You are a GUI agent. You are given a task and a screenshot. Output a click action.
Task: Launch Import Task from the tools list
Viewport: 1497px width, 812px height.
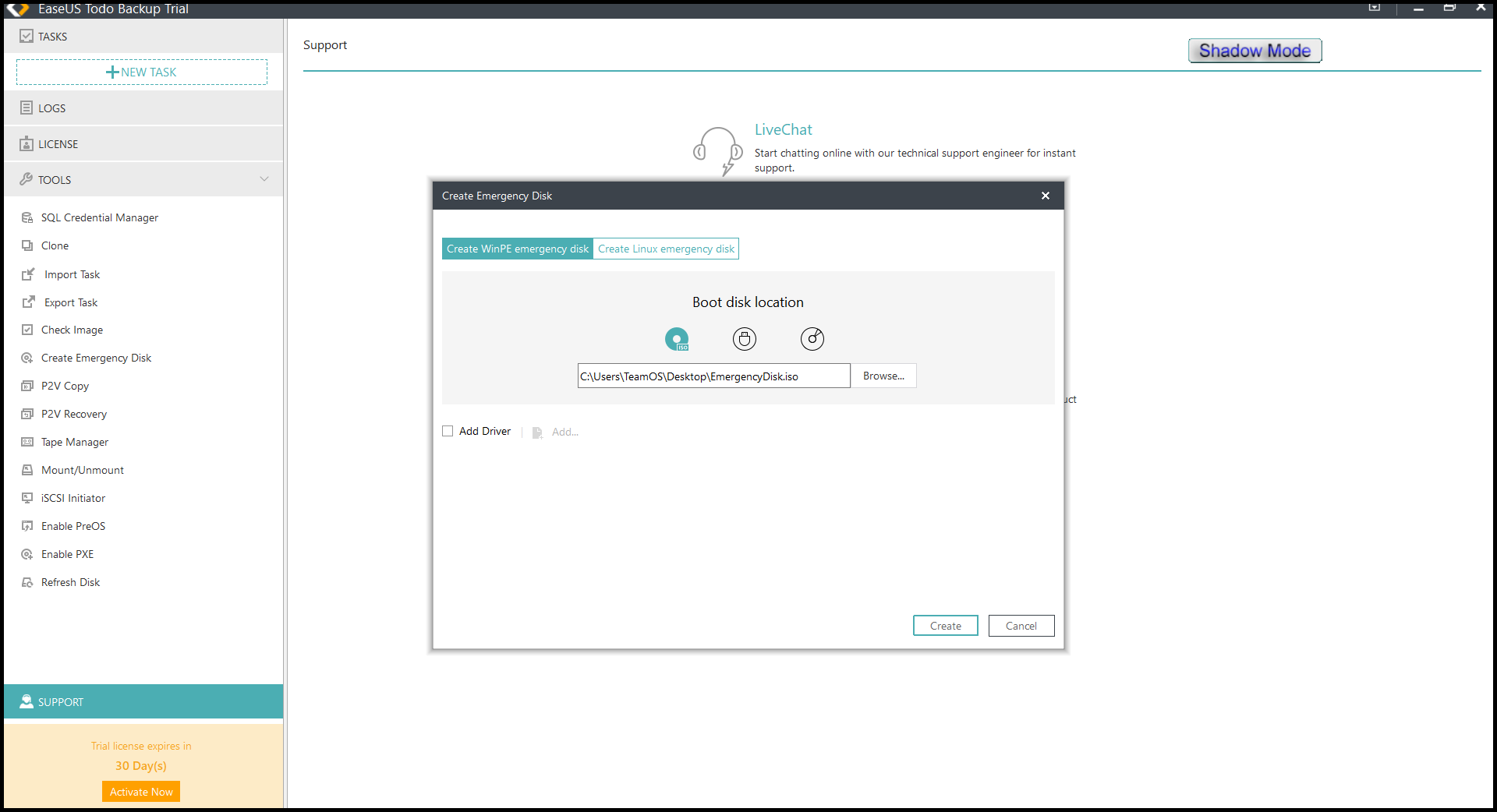[x=72, y=274]
